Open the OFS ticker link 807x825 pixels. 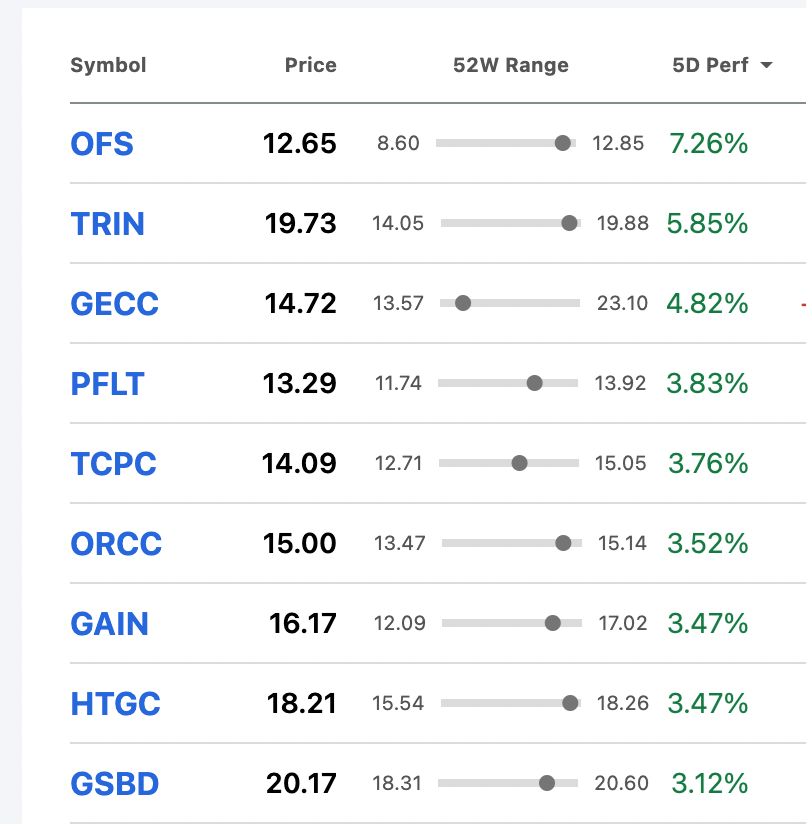click(x=102, y=144)
